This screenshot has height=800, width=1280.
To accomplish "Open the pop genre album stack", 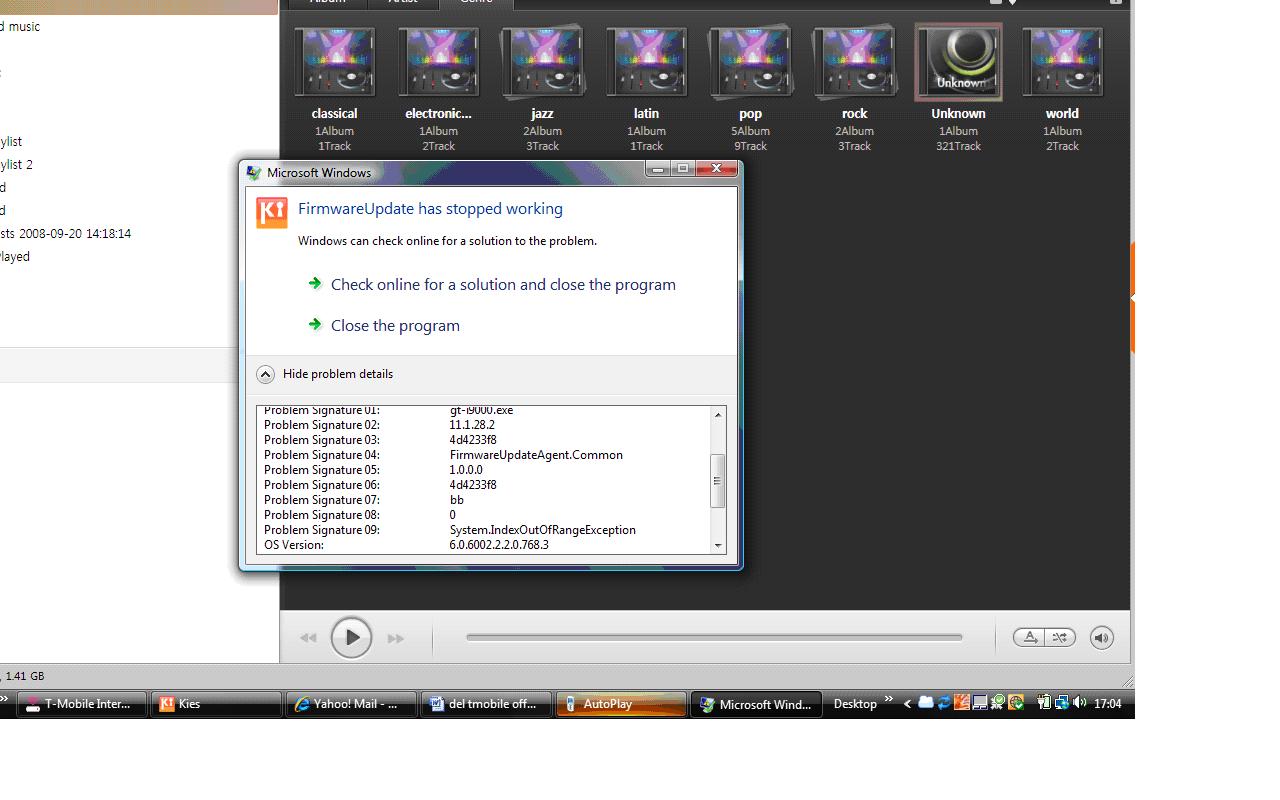I will click(x=751, y=63).
